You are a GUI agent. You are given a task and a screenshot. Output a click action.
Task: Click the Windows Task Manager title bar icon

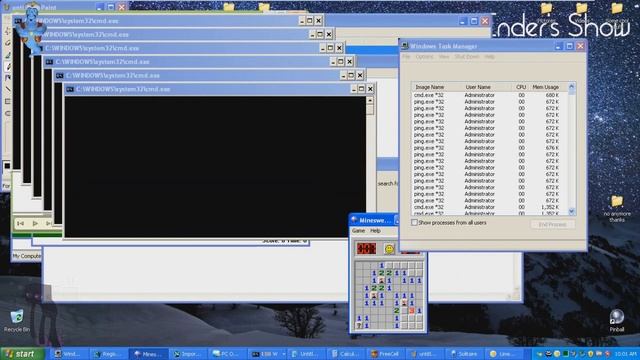405,46
